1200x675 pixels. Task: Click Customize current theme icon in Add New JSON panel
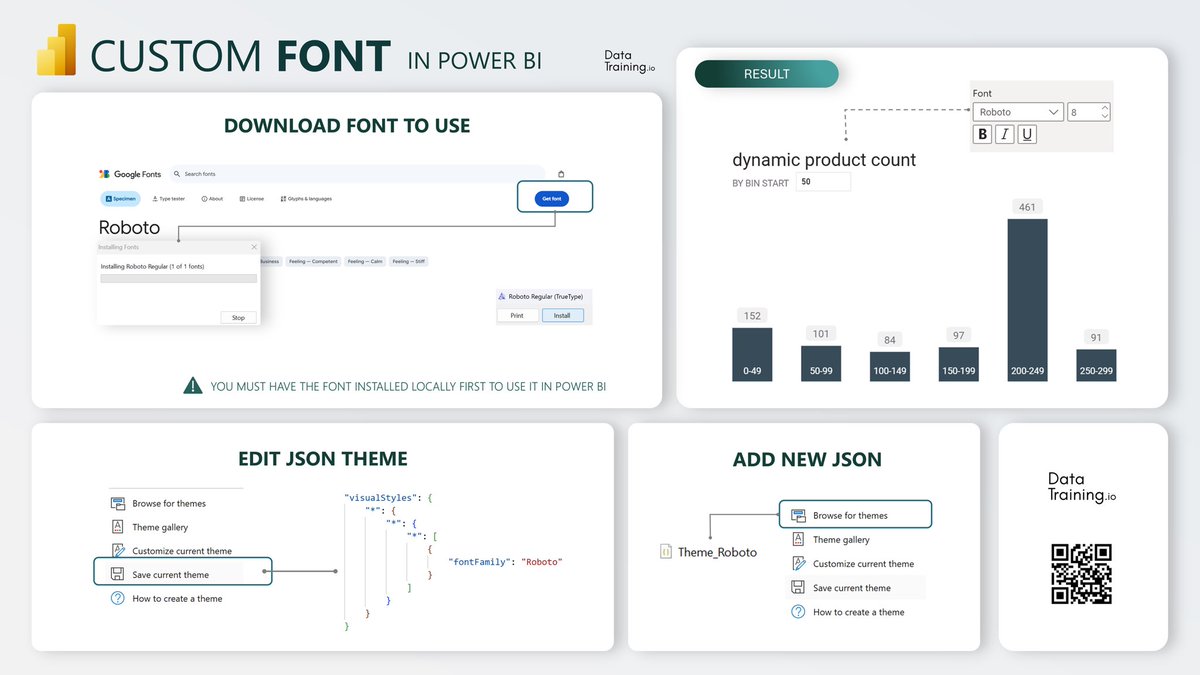798,563
